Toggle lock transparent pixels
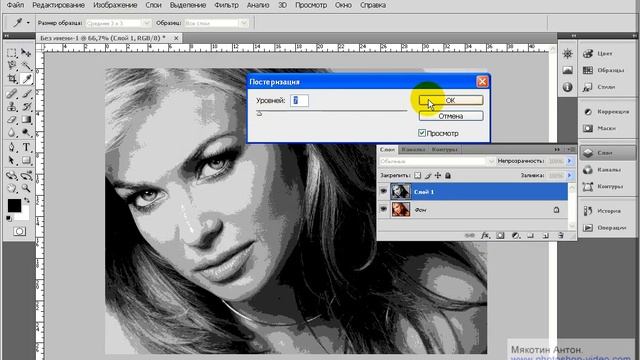The image size is (640, 360). click(418, 176)
